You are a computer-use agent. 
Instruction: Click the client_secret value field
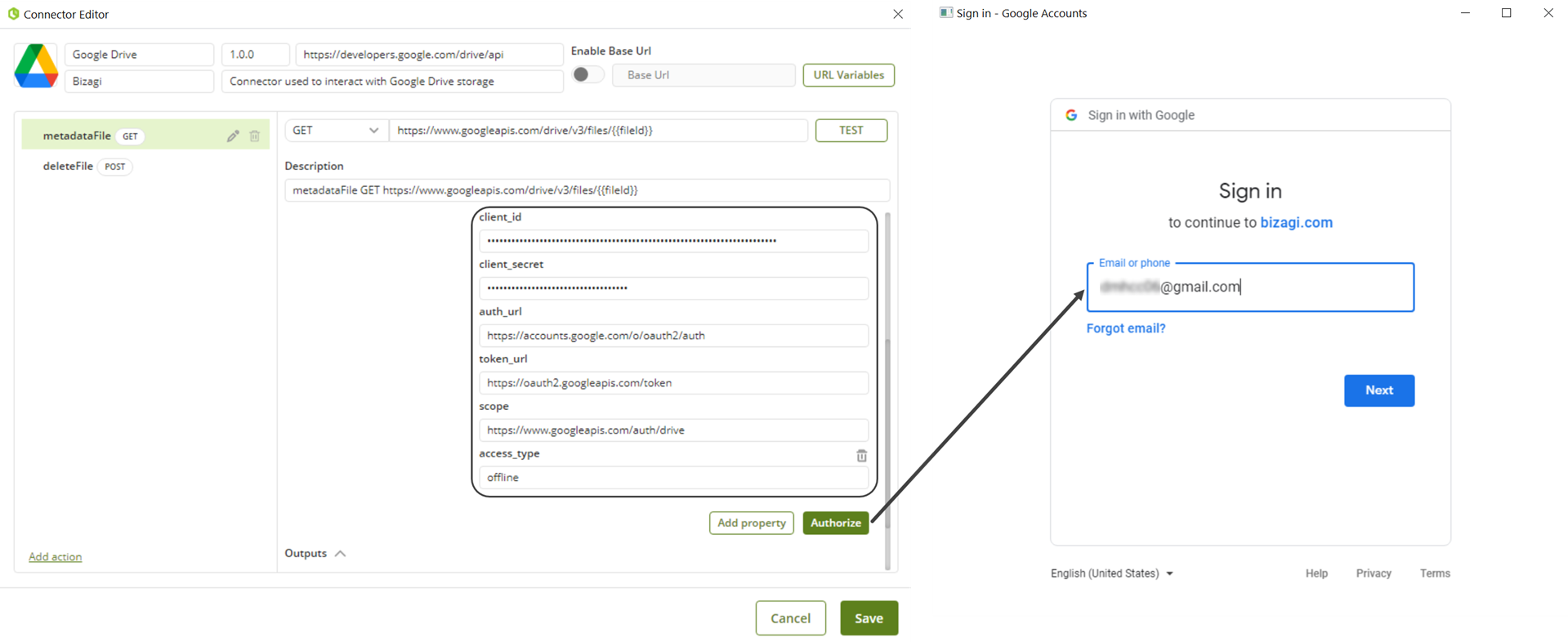tap(673, 288)
